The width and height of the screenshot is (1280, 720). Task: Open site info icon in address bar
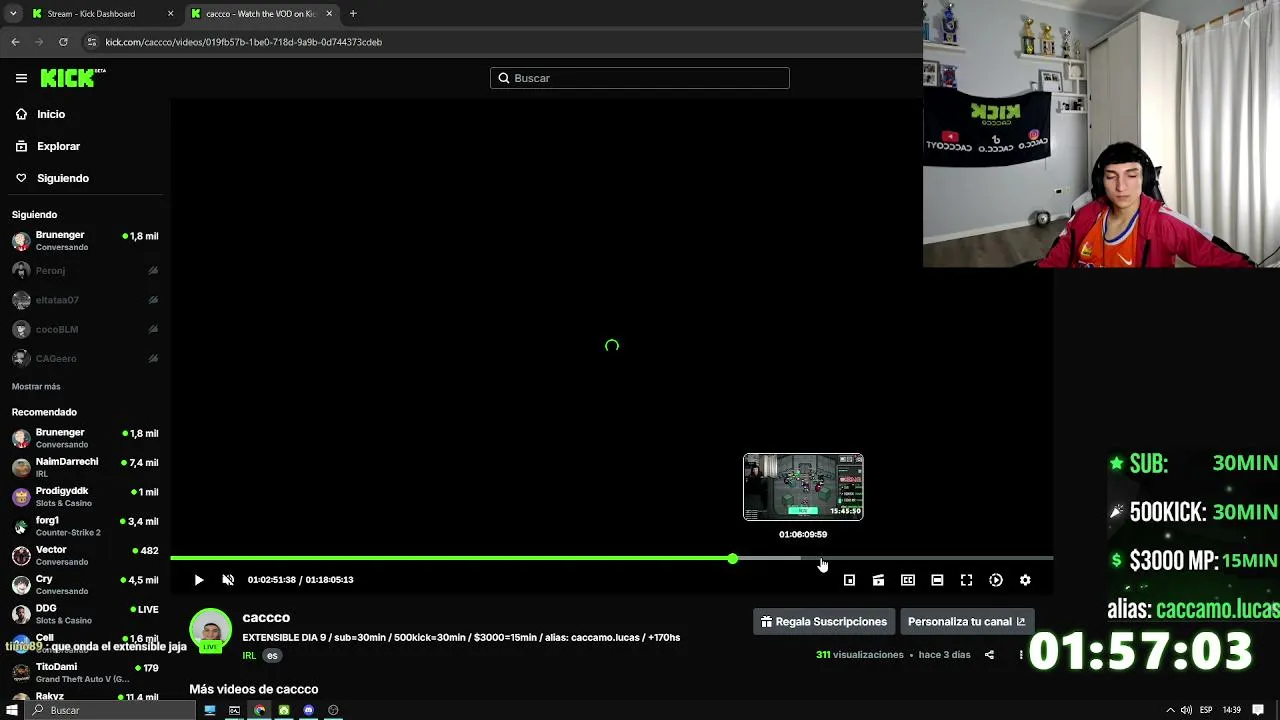(92, 42)
